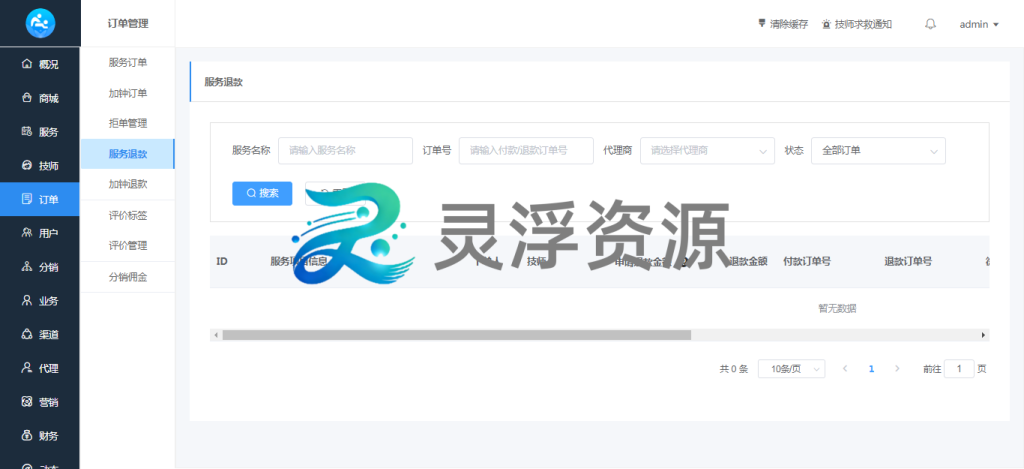
Task: Click the 前往 page jump input
Action: tap(959, 368)
